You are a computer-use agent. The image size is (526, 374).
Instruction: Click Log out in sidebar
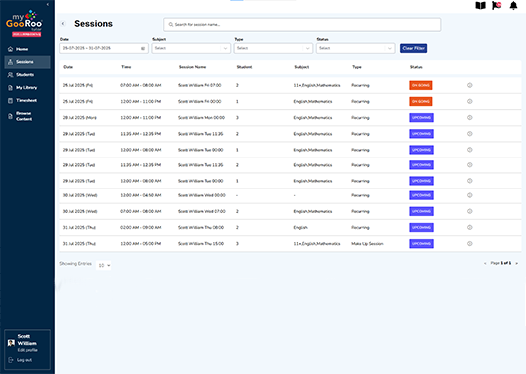point(20,360)
